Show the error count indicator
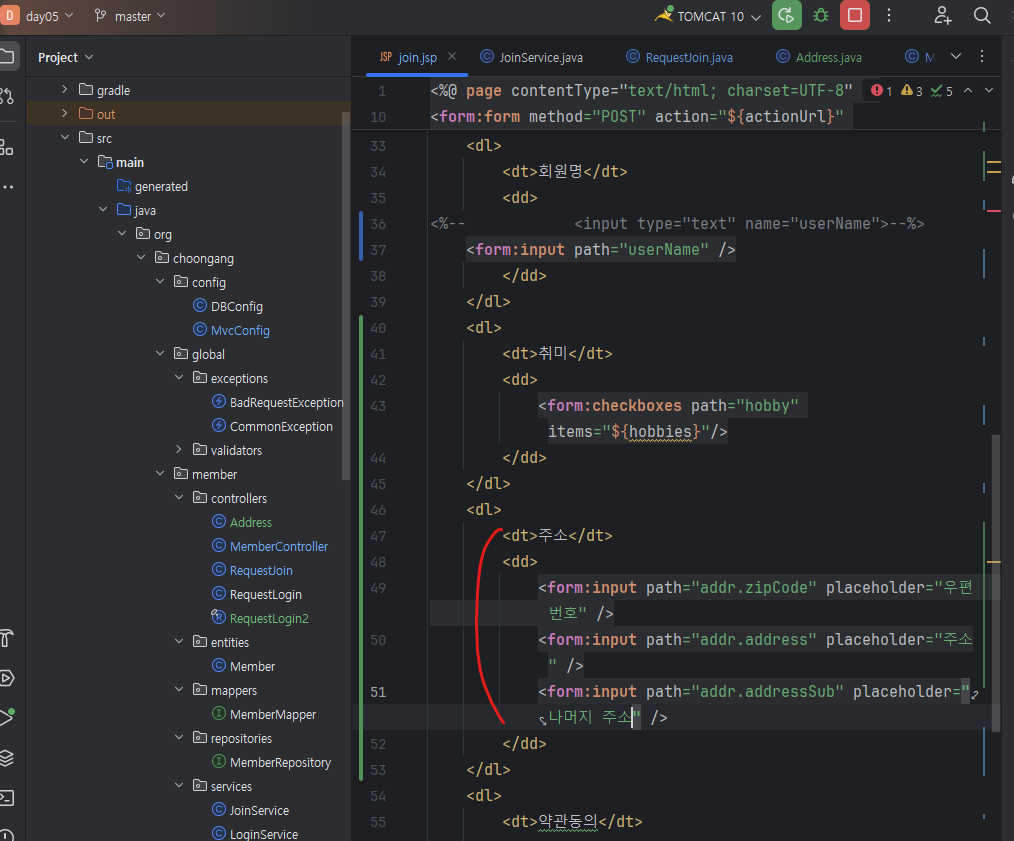 click(881, 91)
